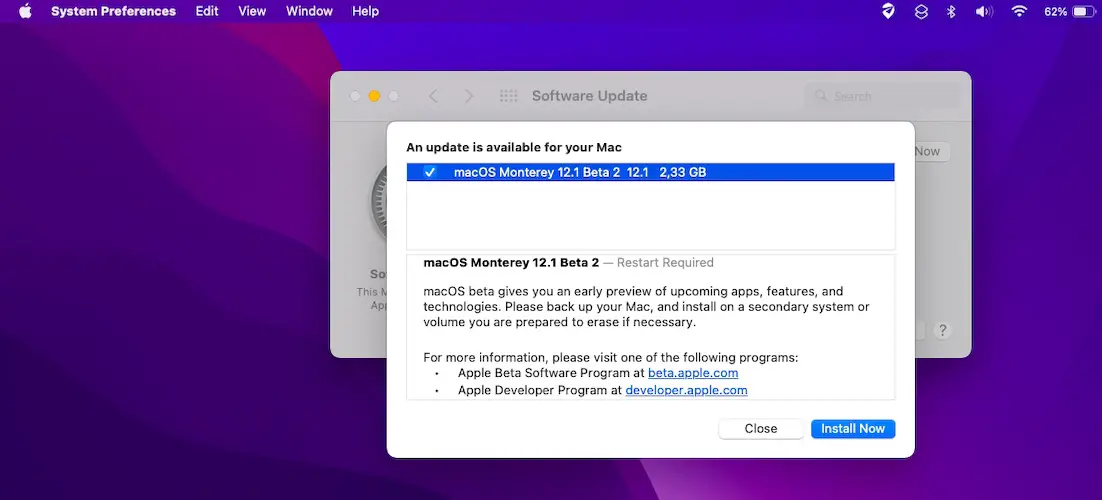The image size is (1102, 500).
Task: Go forward with the right chevron
Action: click(469, 96)
